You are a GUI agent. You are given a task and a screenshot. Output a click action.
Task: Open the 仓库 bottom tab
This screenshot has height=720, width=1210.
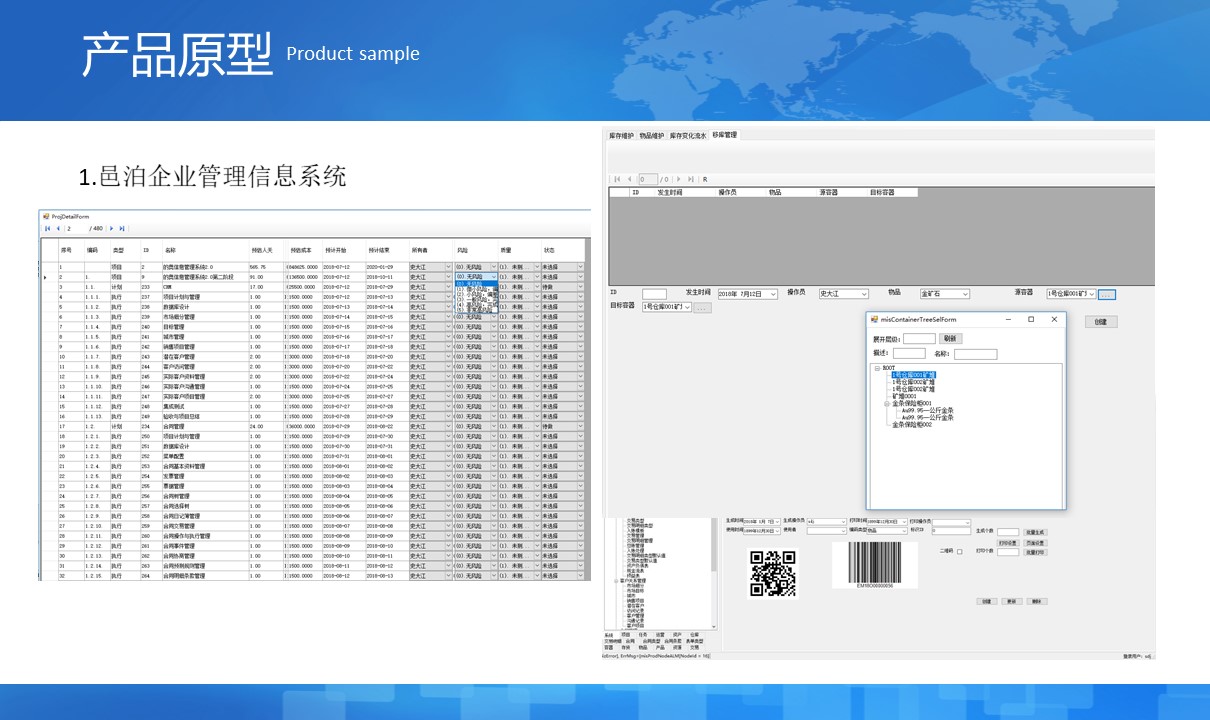(694, 634)
